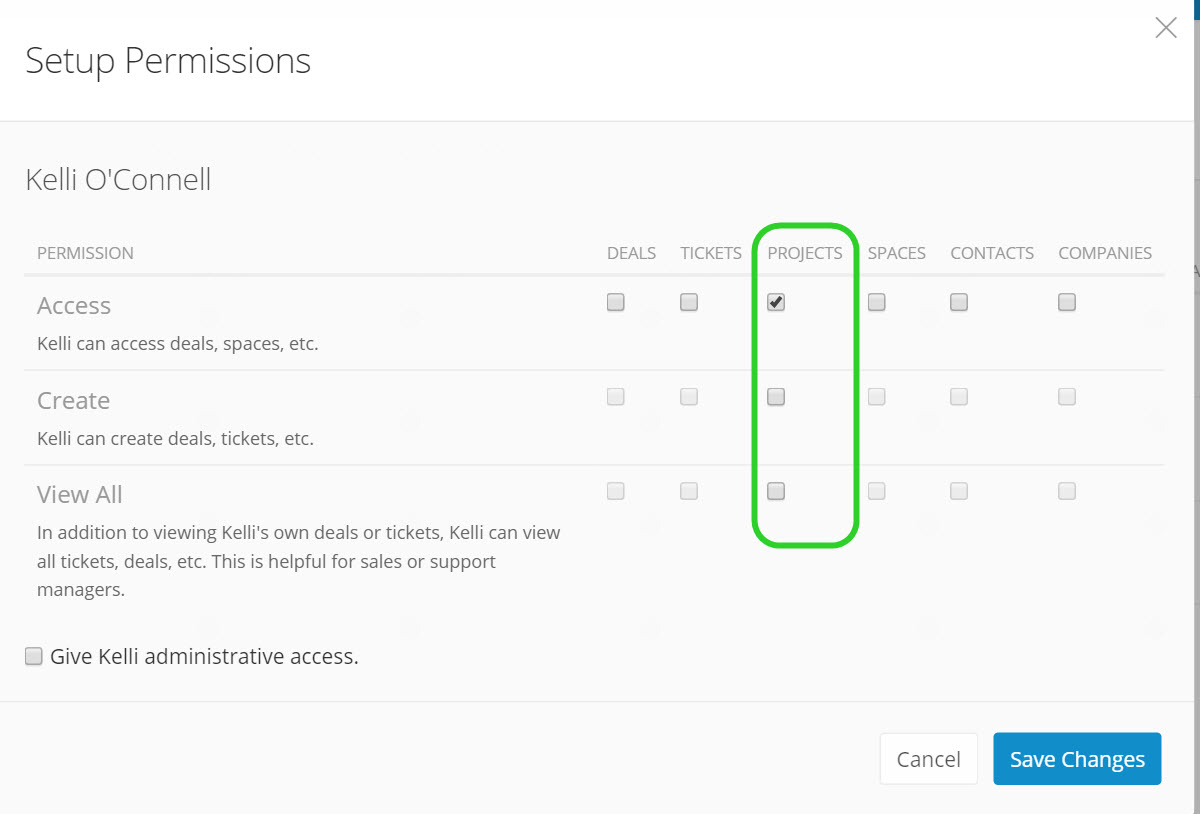
Task: Uncheck Access permission for Projects
Action: coord(776,302)
